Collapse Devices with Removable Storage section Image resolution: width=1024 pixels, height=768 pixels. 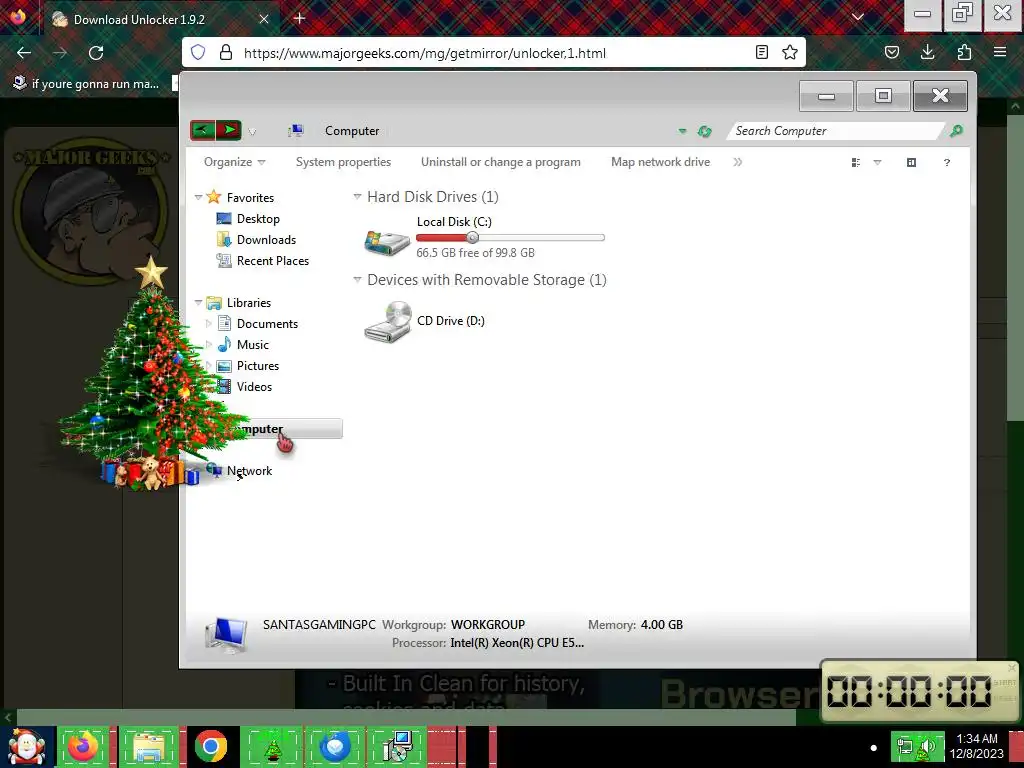coord(357,279)
